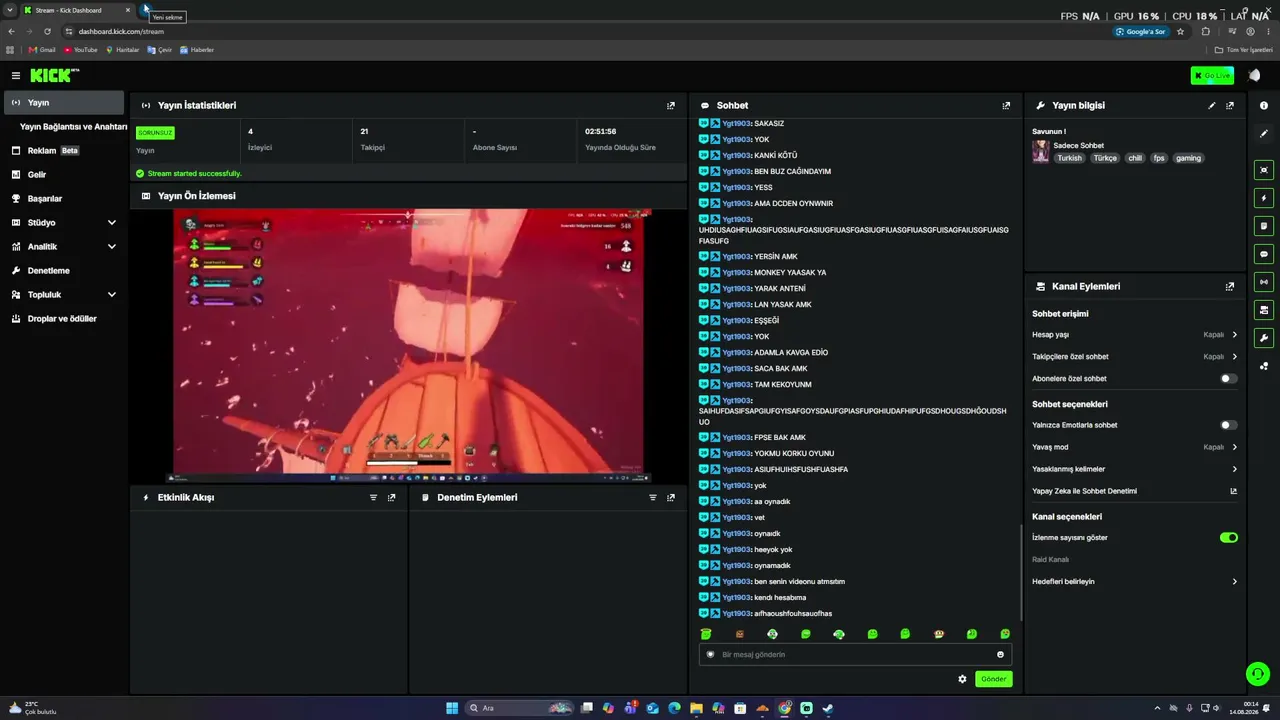The height and width of the screenshot is (720, 1280).
Task: Select Yayın in the sidebar
Action: coord(65,103)
